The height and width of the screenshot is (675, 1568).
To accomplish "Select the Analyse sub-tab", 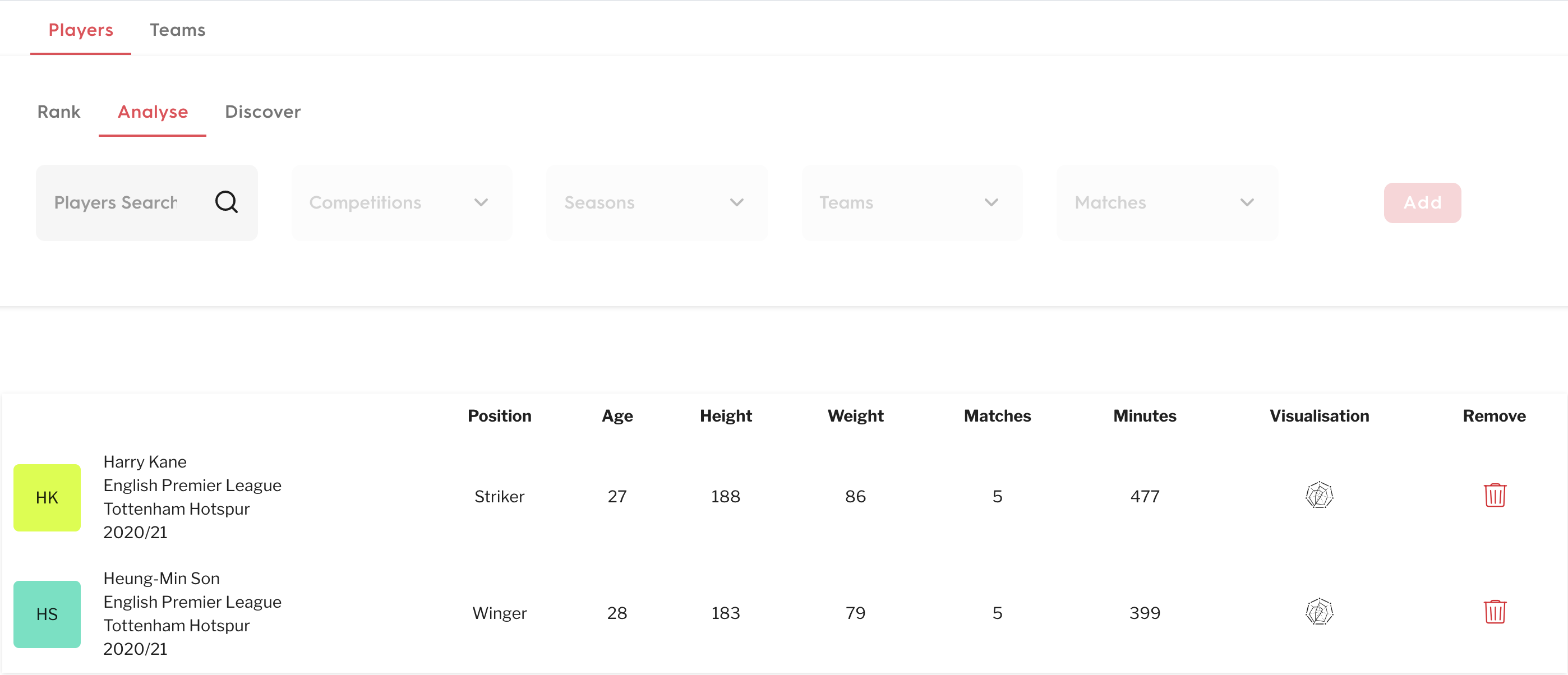I will [153, 112].
